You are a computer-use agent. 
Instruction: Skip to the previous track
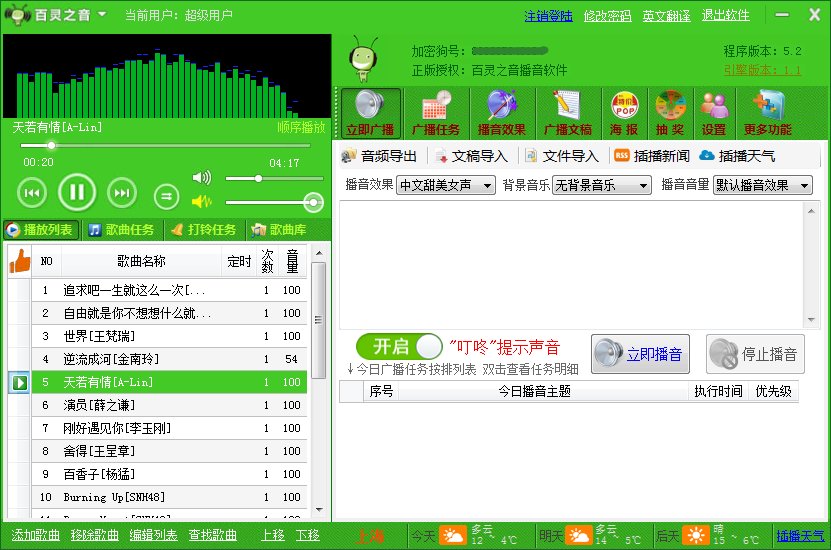(32, 193)
